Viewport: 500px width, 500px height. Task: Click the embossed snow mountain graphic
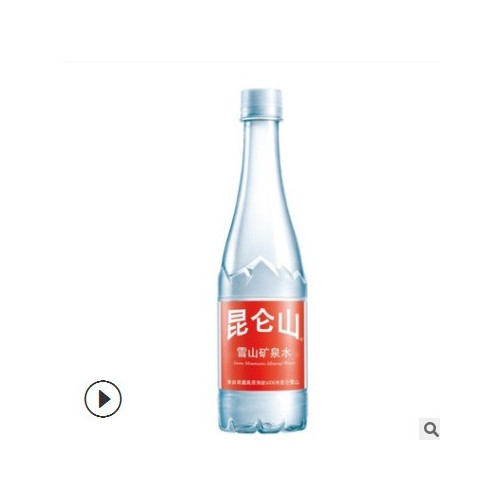tap(262, 278)
